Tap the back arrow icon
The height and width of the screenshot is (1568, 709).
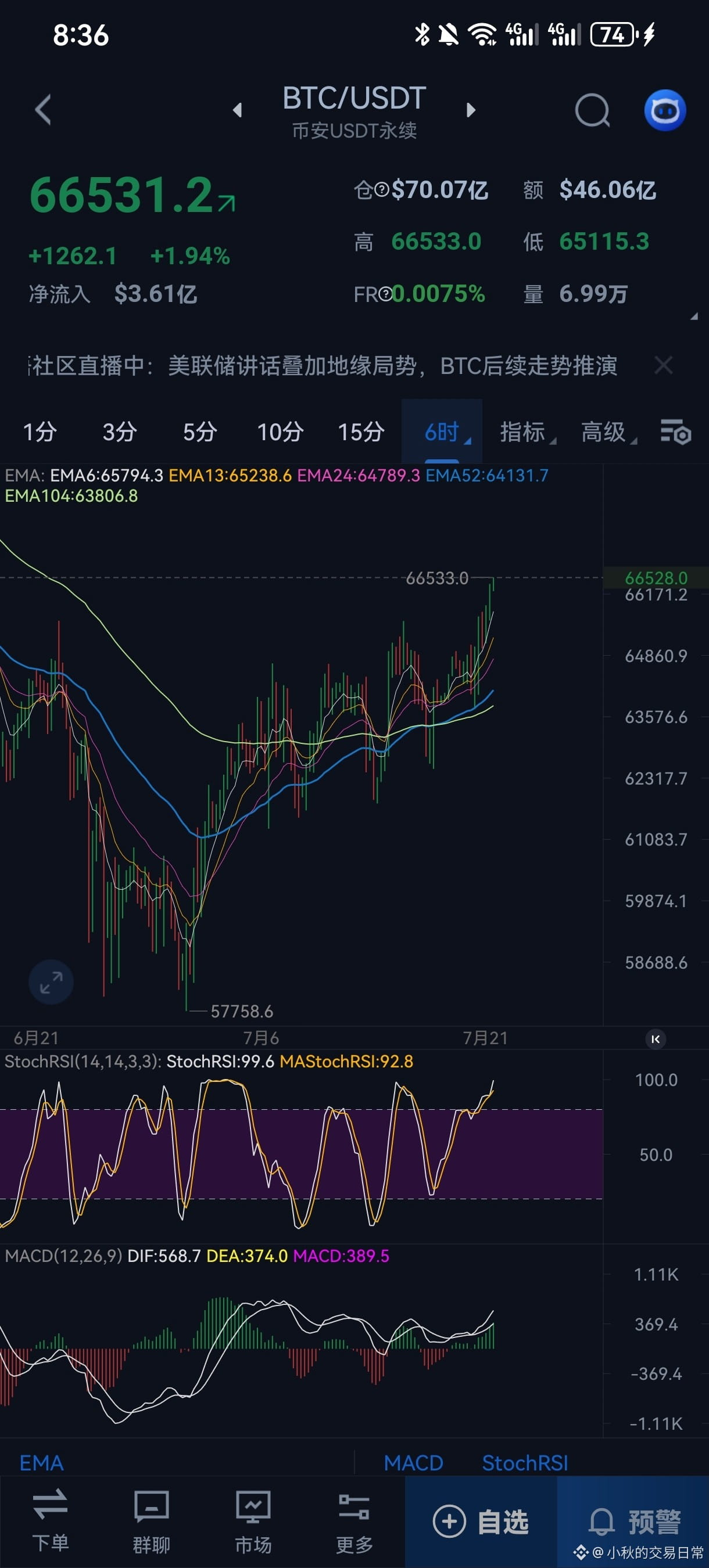43,110
